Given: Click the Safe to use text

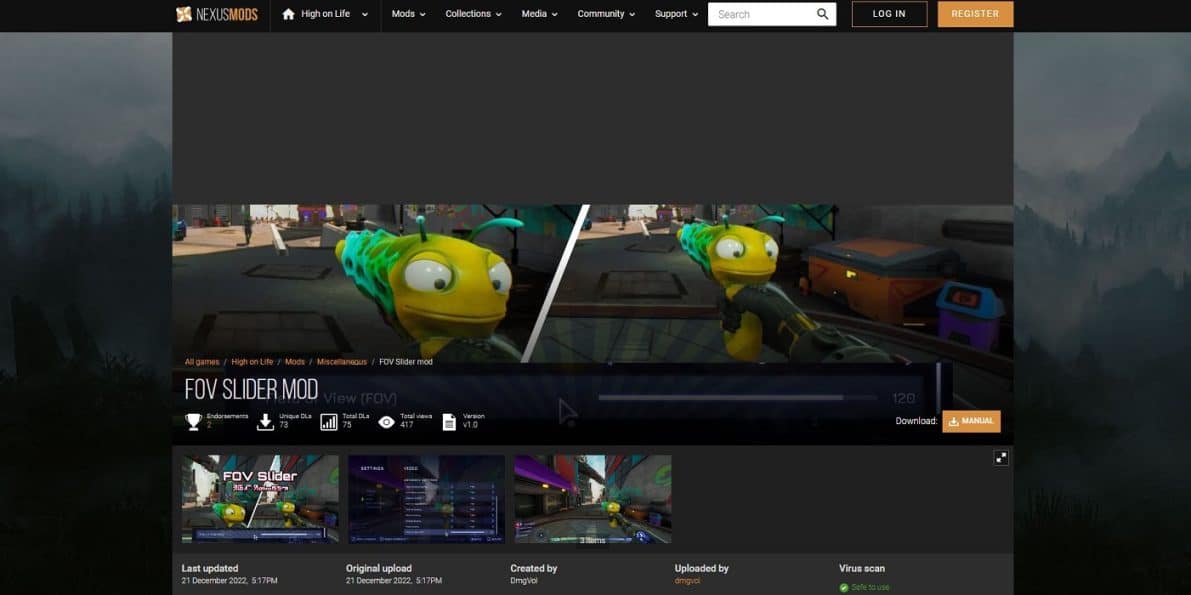Looking at the screenshot, I should coord(870,587).
